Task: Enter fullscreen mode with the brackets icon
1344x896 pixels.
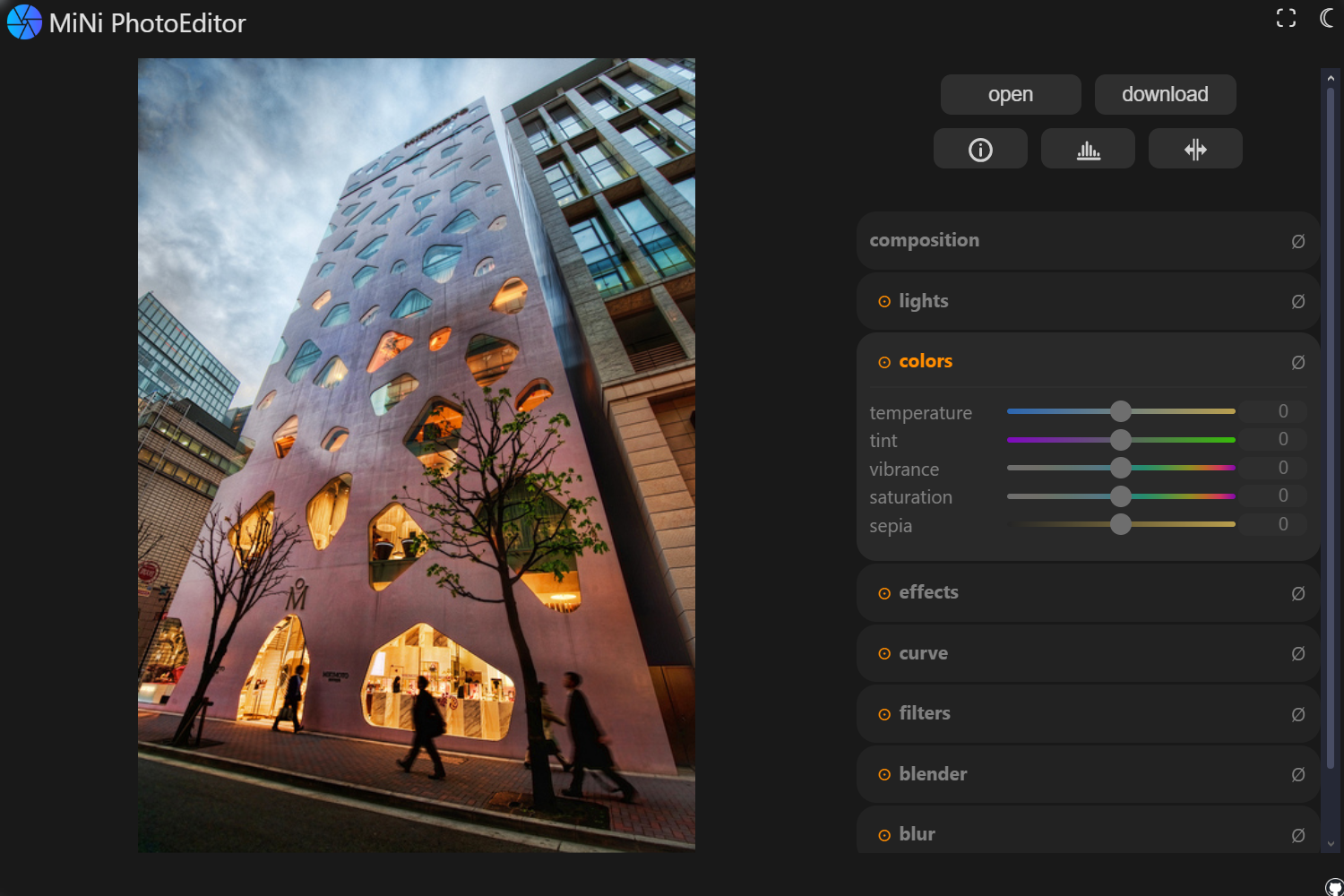Action: click(x=1286, y=18)
